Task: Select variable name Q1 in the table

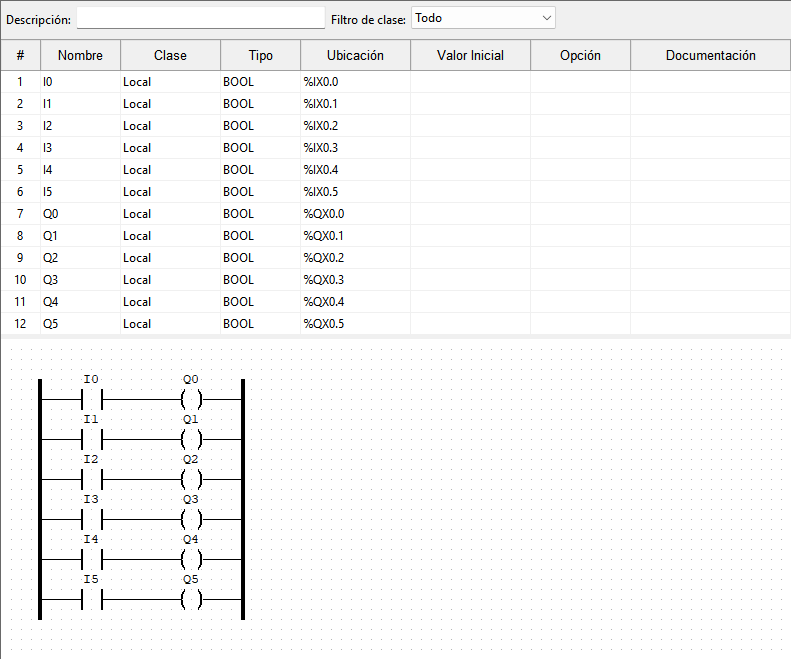Action: point(80,236)
